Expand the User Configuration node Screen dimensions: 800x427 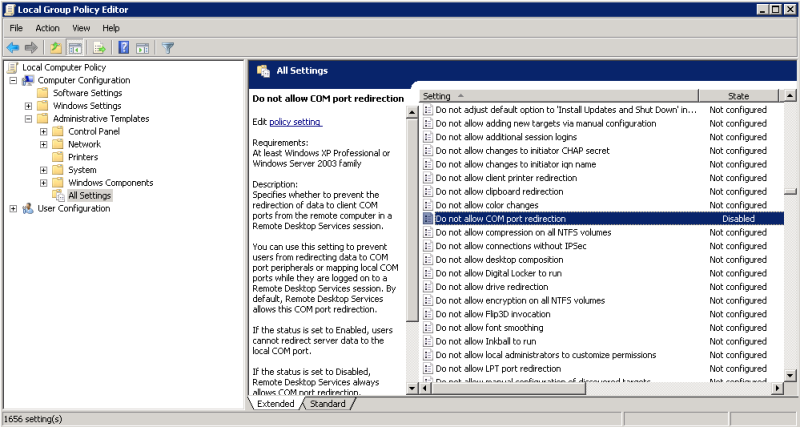pyautogui.click(x=13, y=209)
